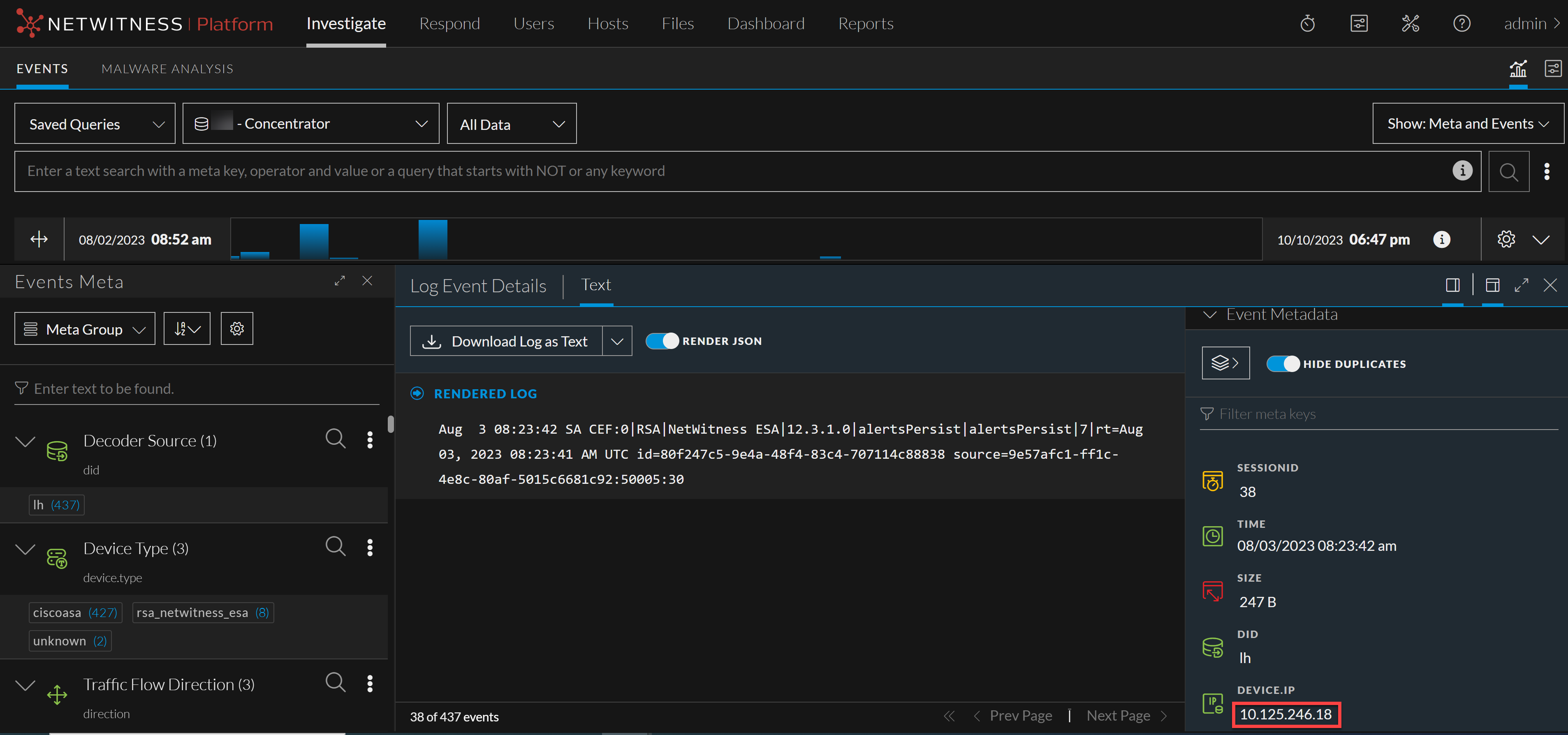Open Device Type three-dot options menu

click(x=370, y=548)
